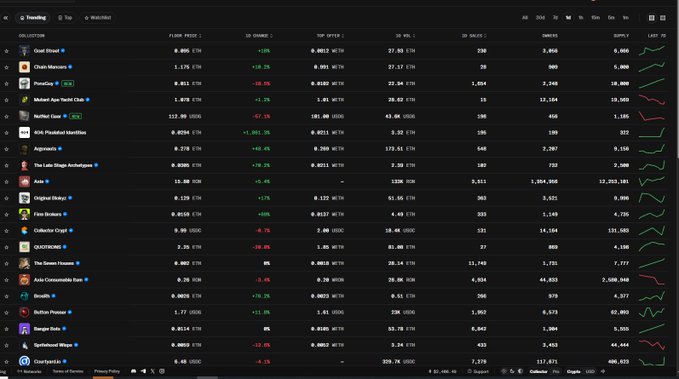Viewport: 679px width, 379px height.
Task: Star Goat Street for the watchlist
Action: [x=6, y=51]
